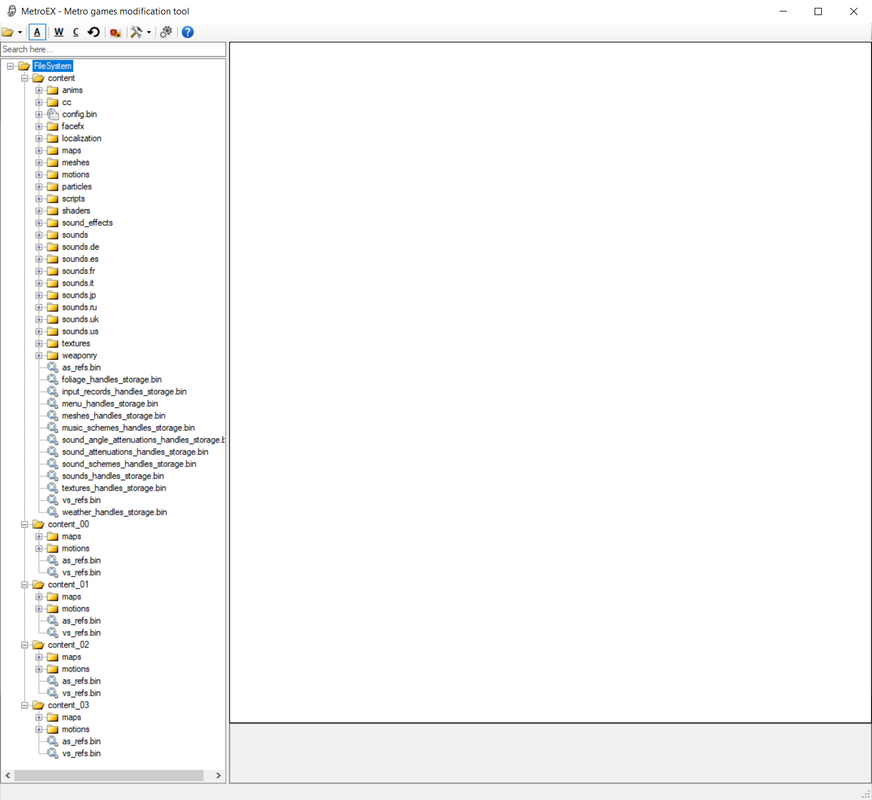This screenshot has width=872, height=800.
Task: Open the dropdown arrow beside the open folder icon
Action: click(20, 32)
